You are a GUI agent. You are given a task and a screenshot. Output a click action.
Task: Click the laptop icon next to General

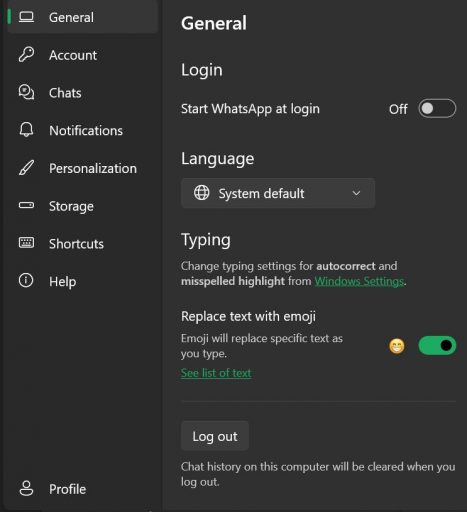point(26,17)
